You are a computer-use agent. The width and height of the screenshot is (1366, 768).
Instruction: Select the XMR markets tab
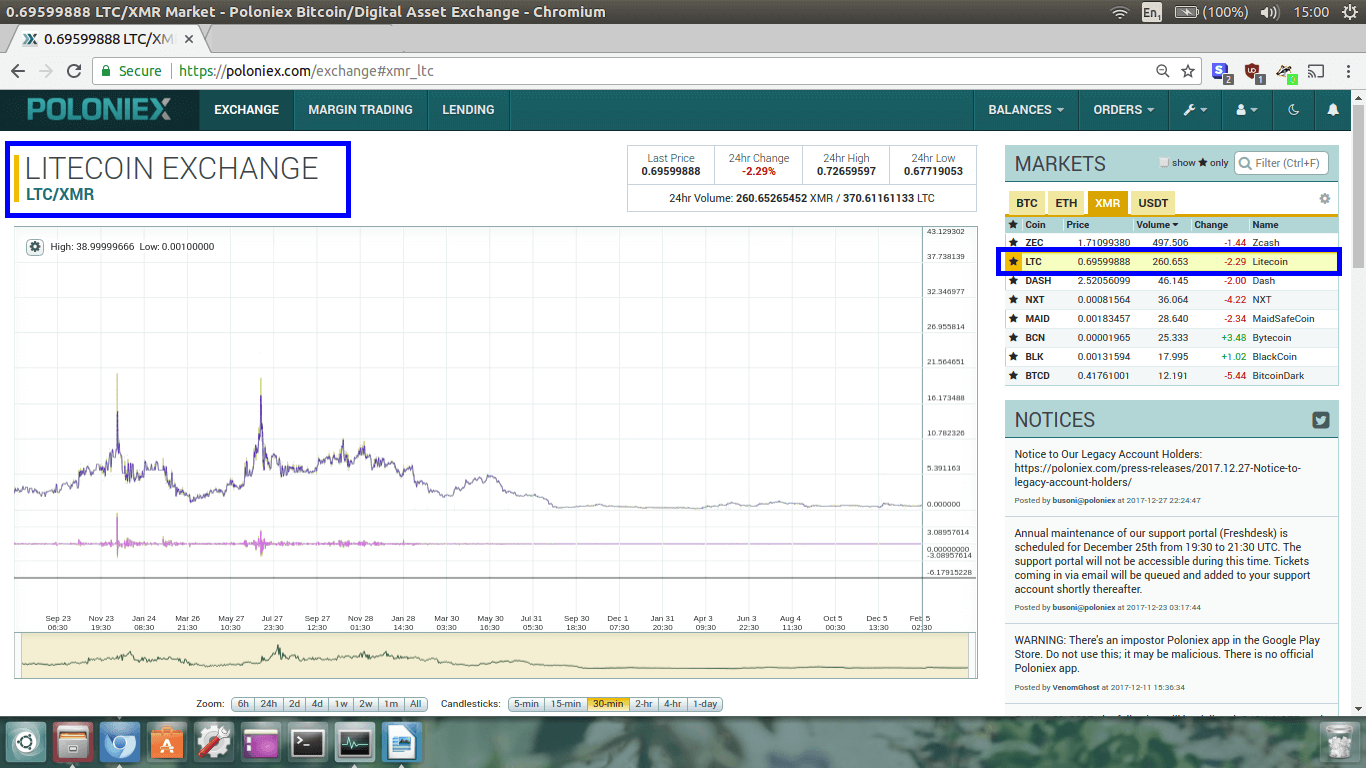(x=1107, y=203)
